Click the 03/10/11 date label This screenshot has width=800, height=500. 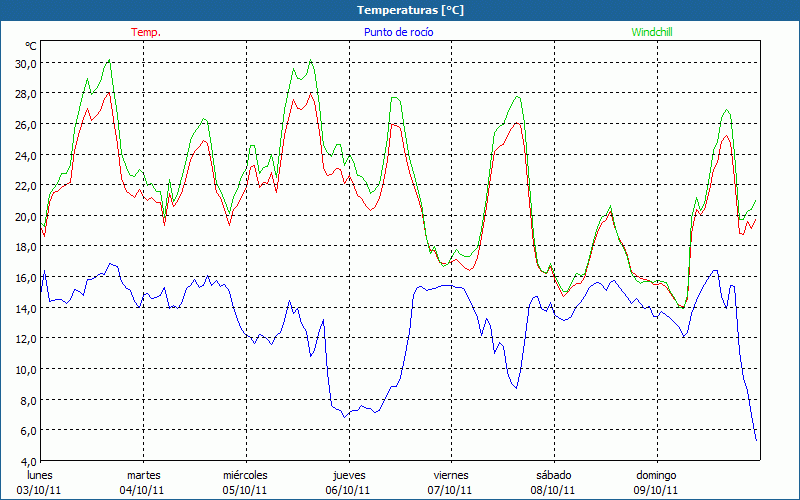40,490
